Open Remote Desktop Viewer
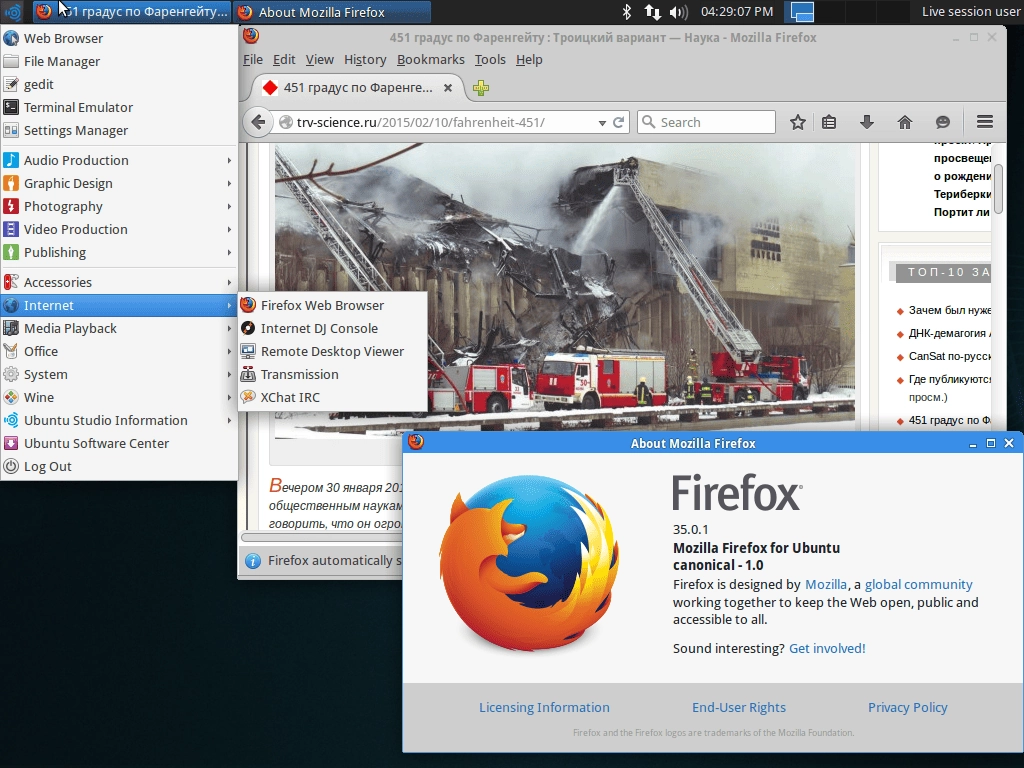Viewport: 1024px width, 768px height. pos(332,351)
